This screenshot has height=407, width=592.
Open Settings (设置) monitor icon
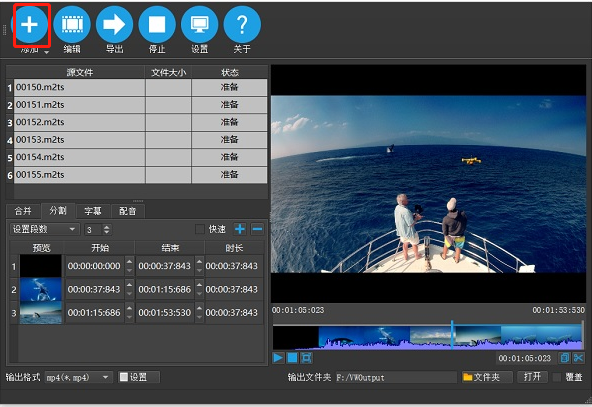tap(199, 25)
